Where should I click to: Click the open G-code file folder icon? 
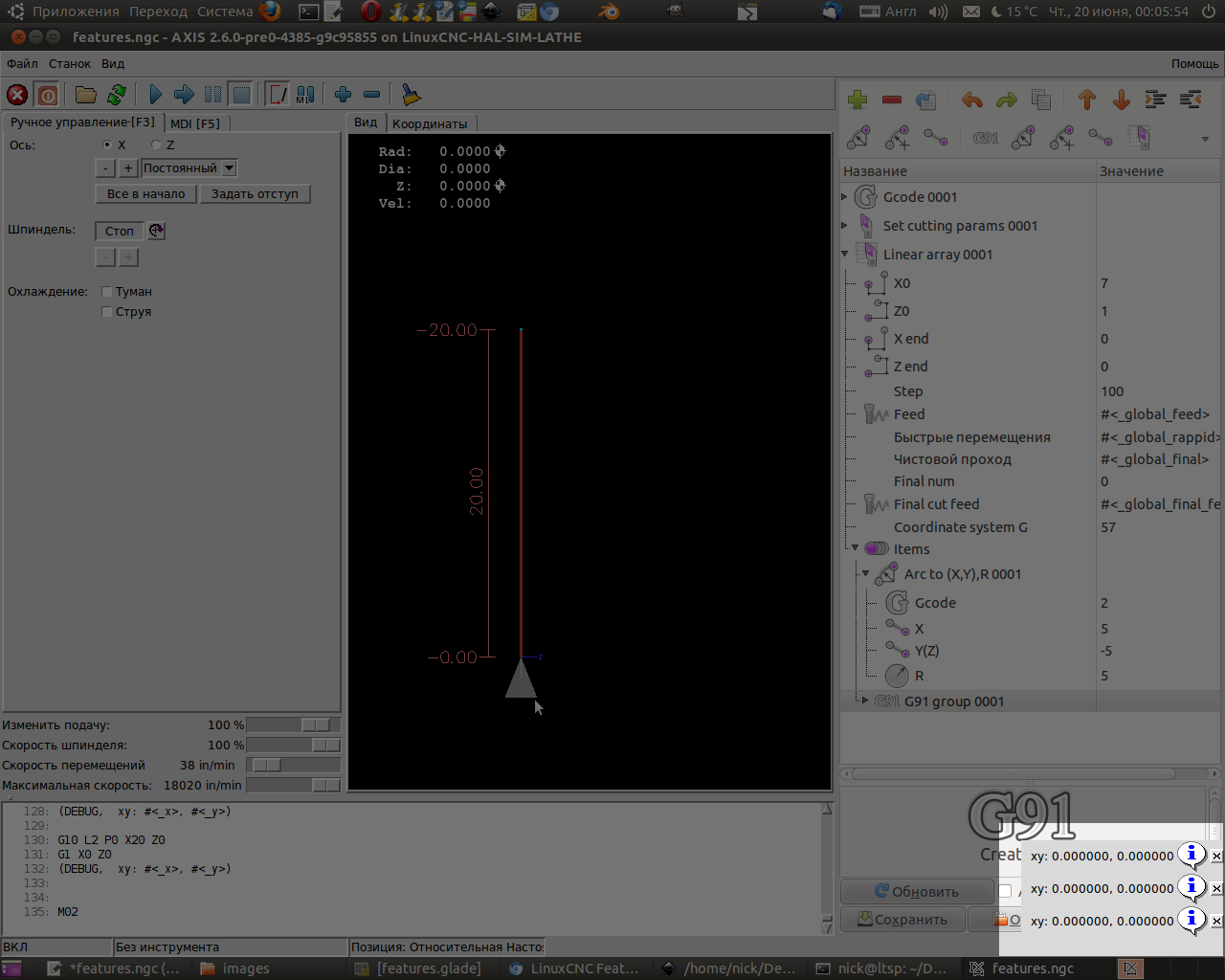coord(86,95)
